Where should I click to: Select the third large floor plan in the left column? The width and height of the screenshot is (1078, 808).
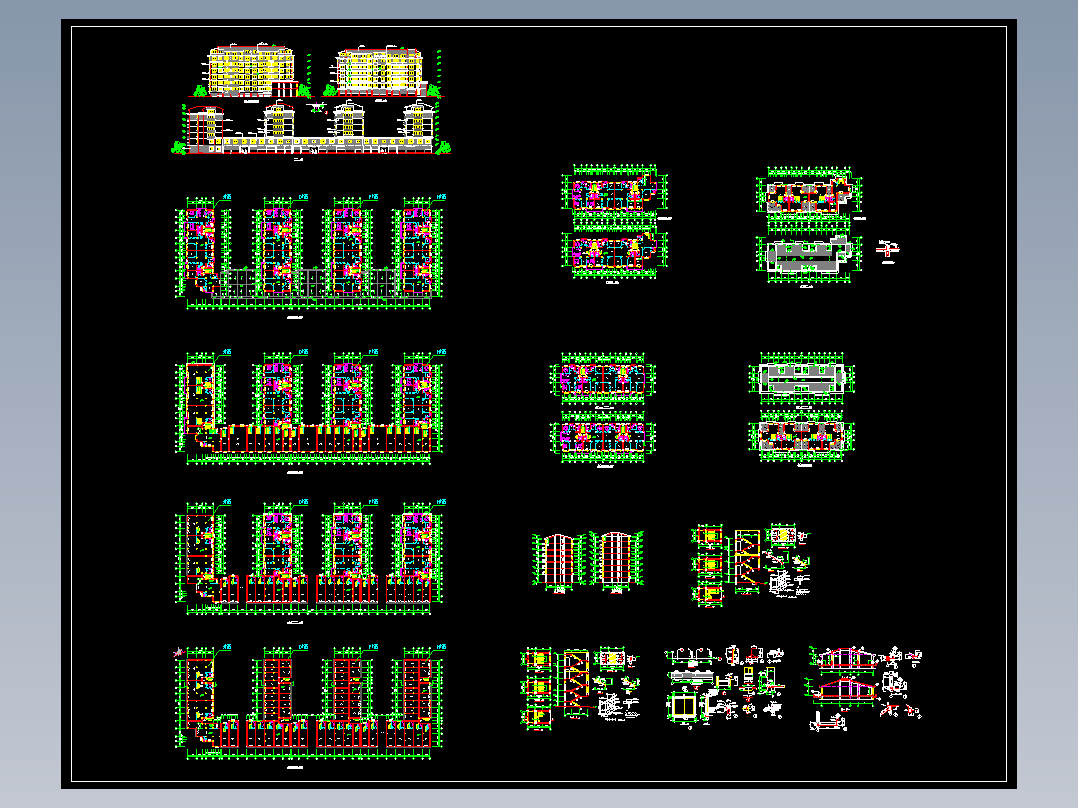[309, 558]
